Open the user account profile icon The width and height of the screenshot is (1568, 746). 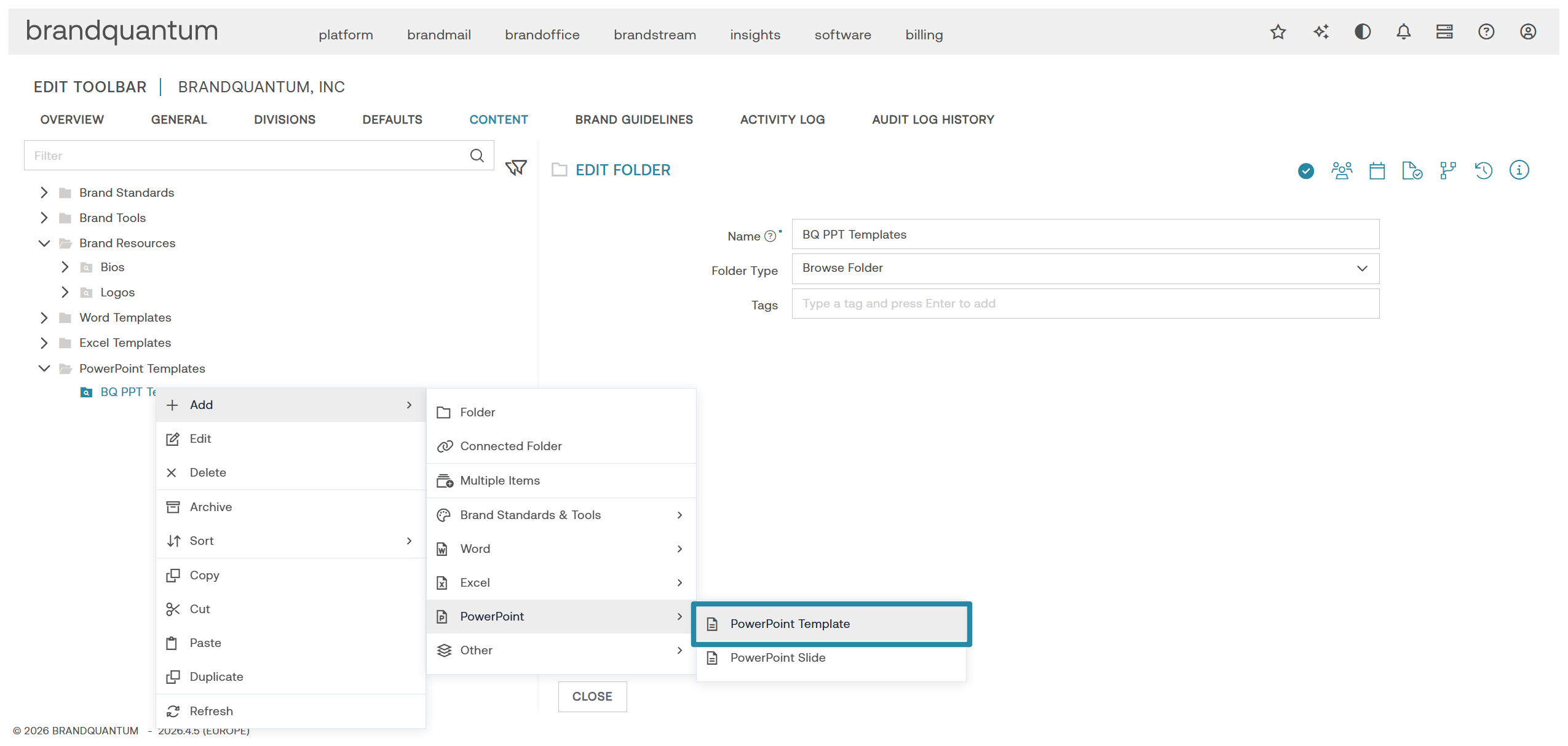(x=1528, y=32)
